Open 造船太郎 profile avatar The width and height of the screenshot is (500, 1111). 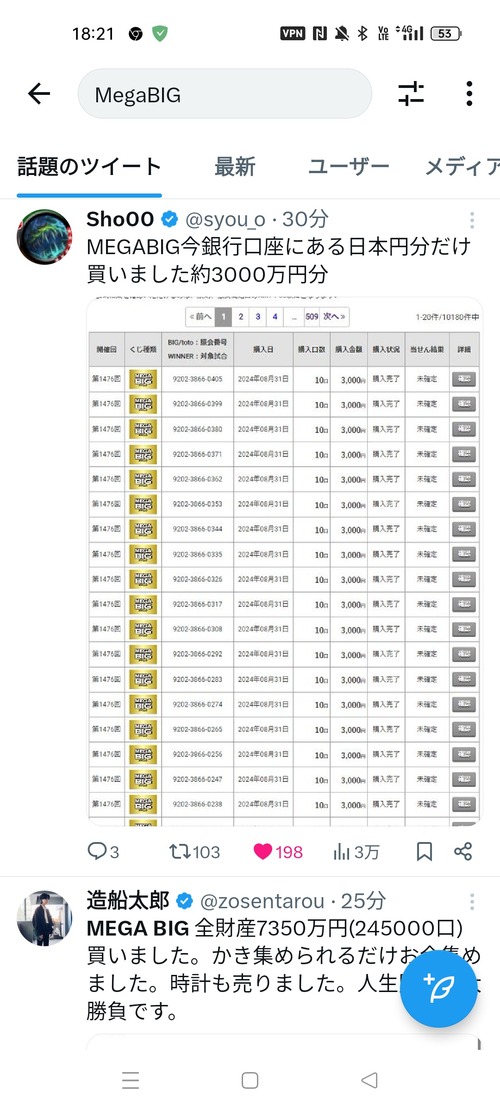[44, 918]
